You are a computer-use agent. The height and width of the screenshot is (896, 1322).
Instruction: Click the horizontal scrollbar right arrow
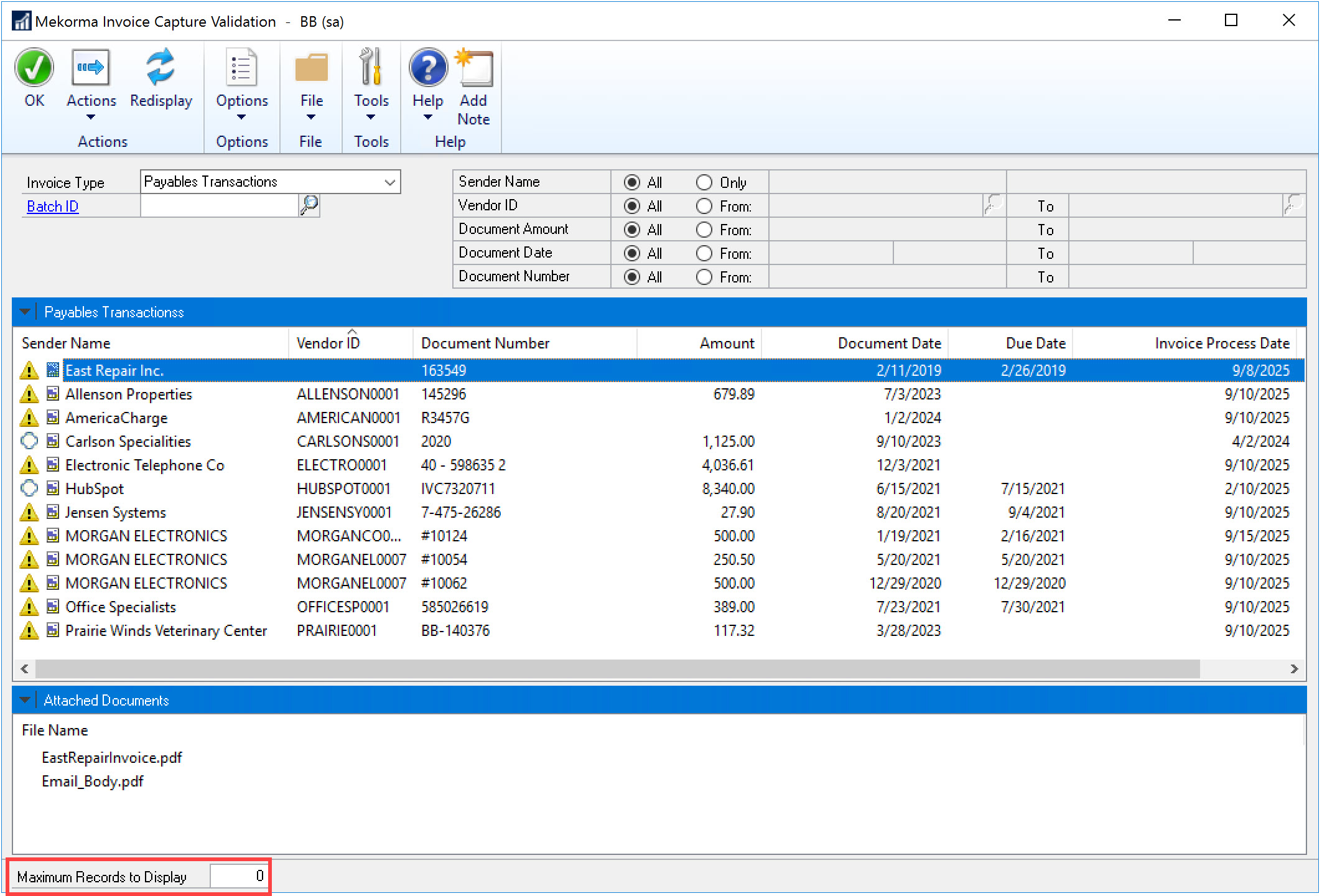pos(1294,669)
